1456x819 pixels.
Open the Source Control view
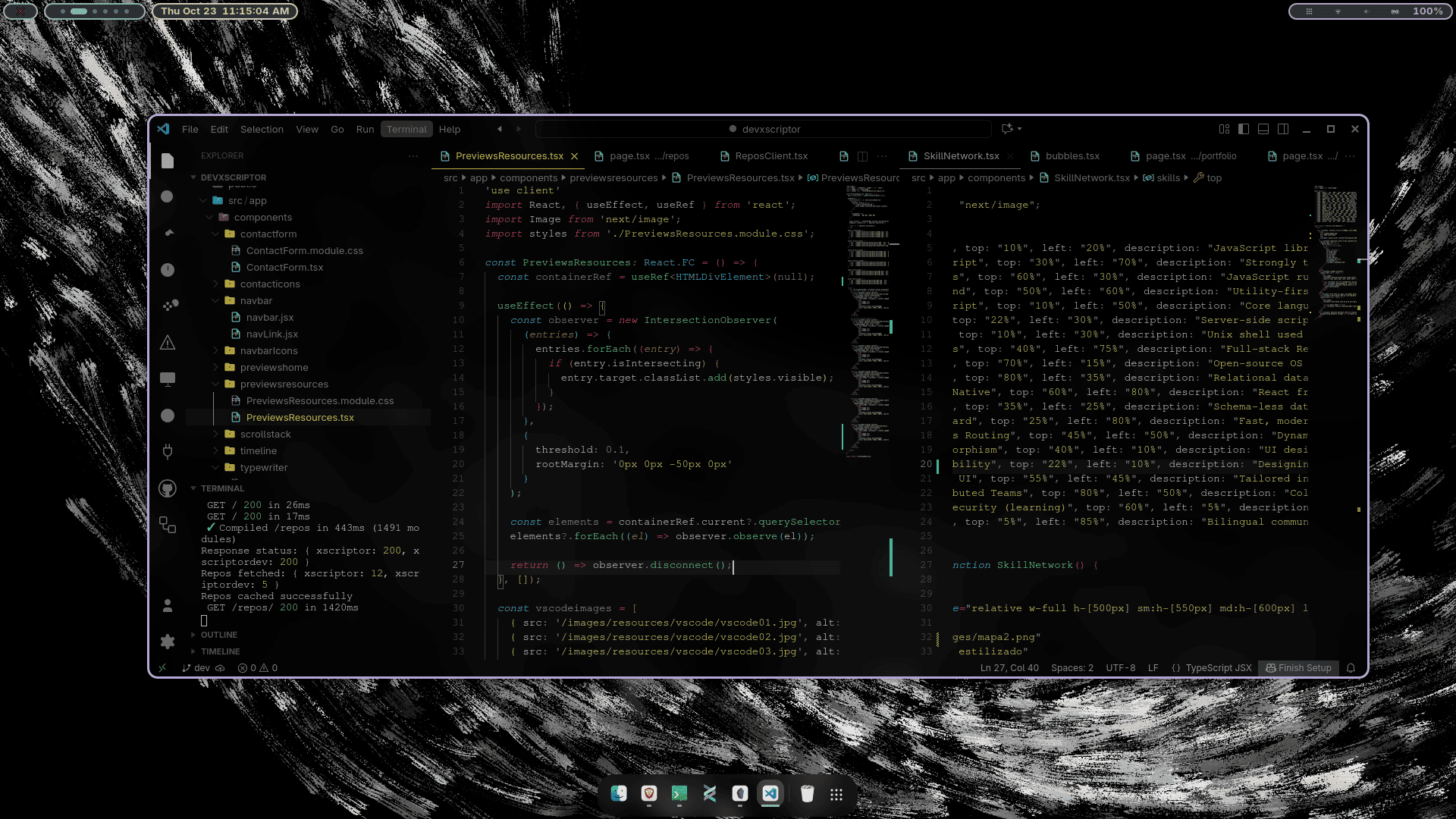tap(168, 233)
